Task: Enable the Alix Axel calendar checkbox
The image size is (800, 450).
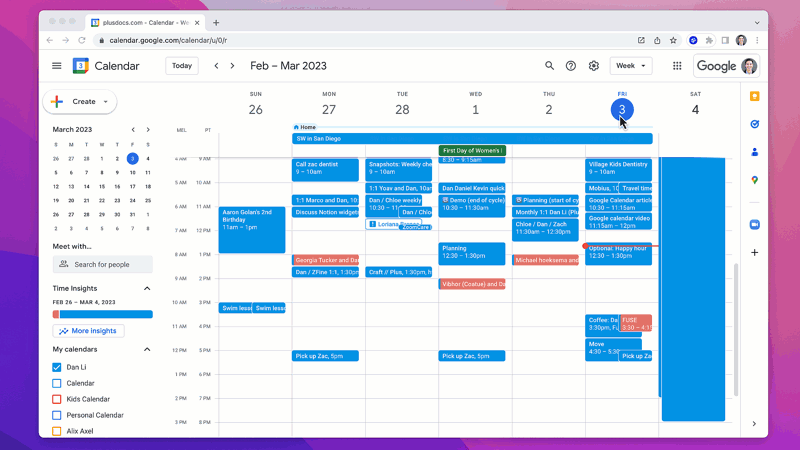Action: tap(57, 431)
